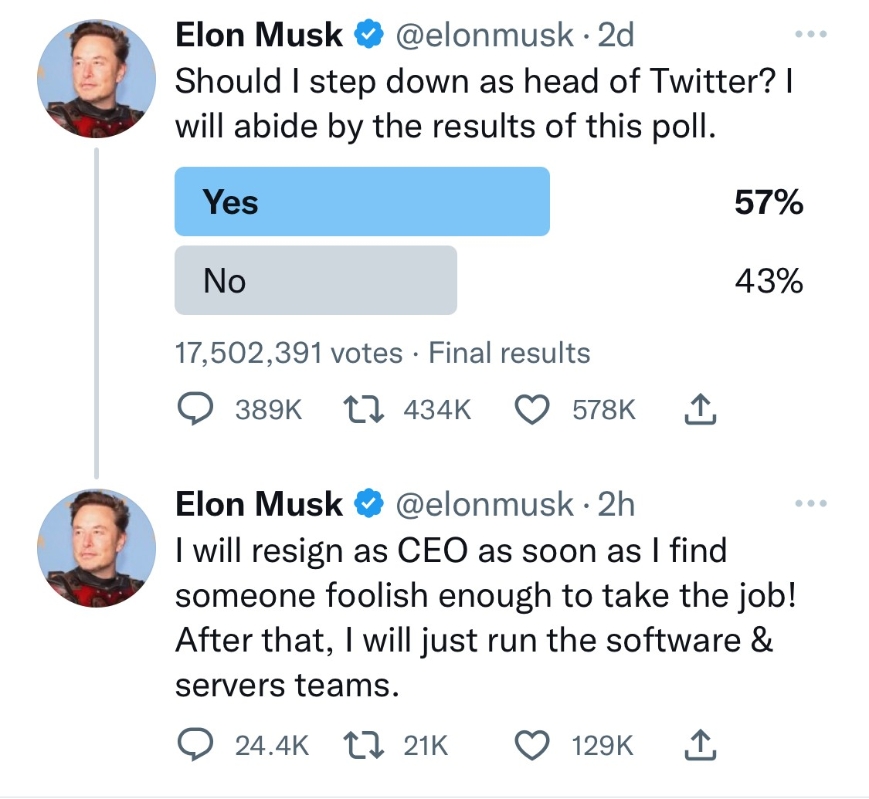The image size is (869, 799).
Task: Open Elon Musk profile from poll tweet name
Action: point(259,36)
